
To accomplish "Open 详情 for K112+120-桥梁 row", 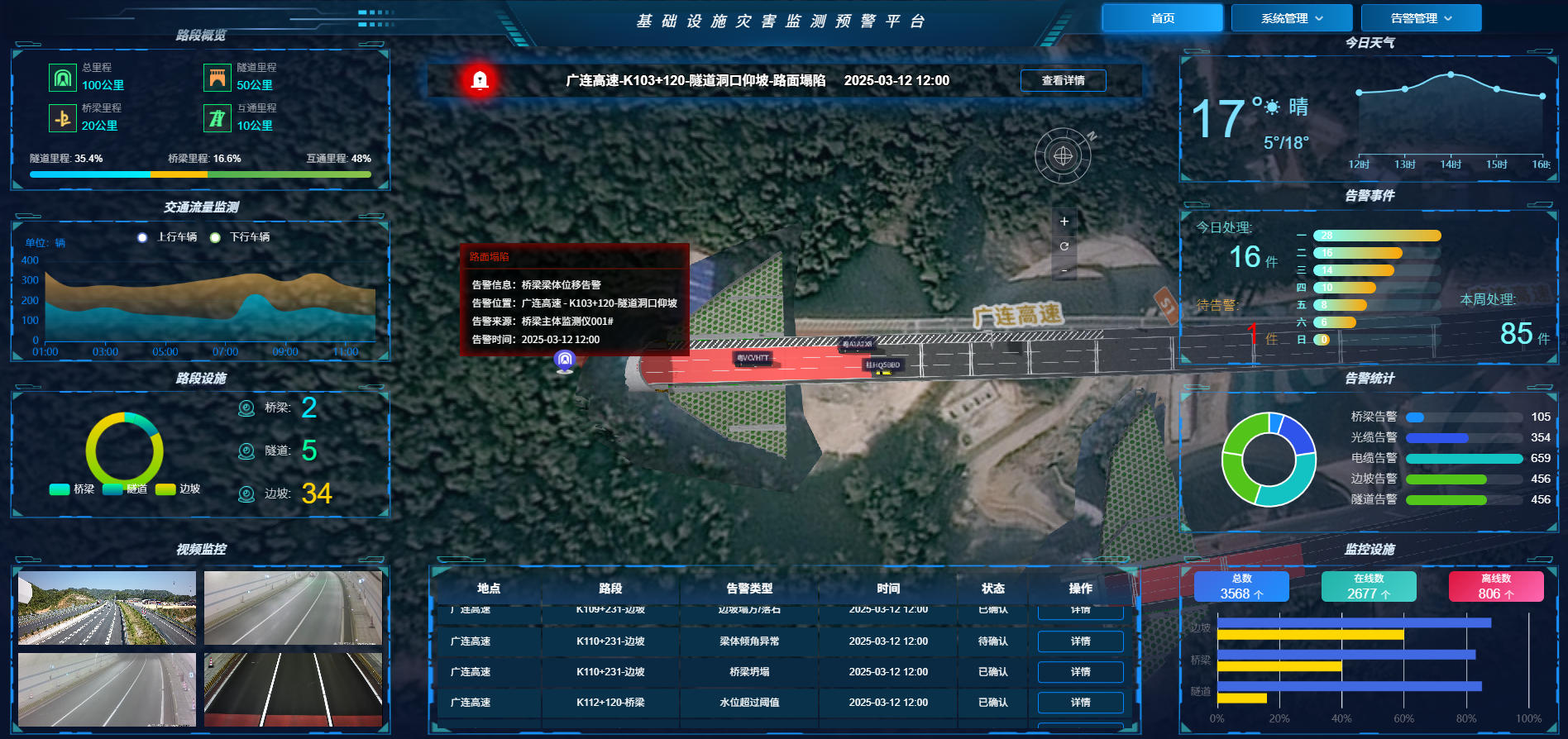I will click(x=1080, y=703).
